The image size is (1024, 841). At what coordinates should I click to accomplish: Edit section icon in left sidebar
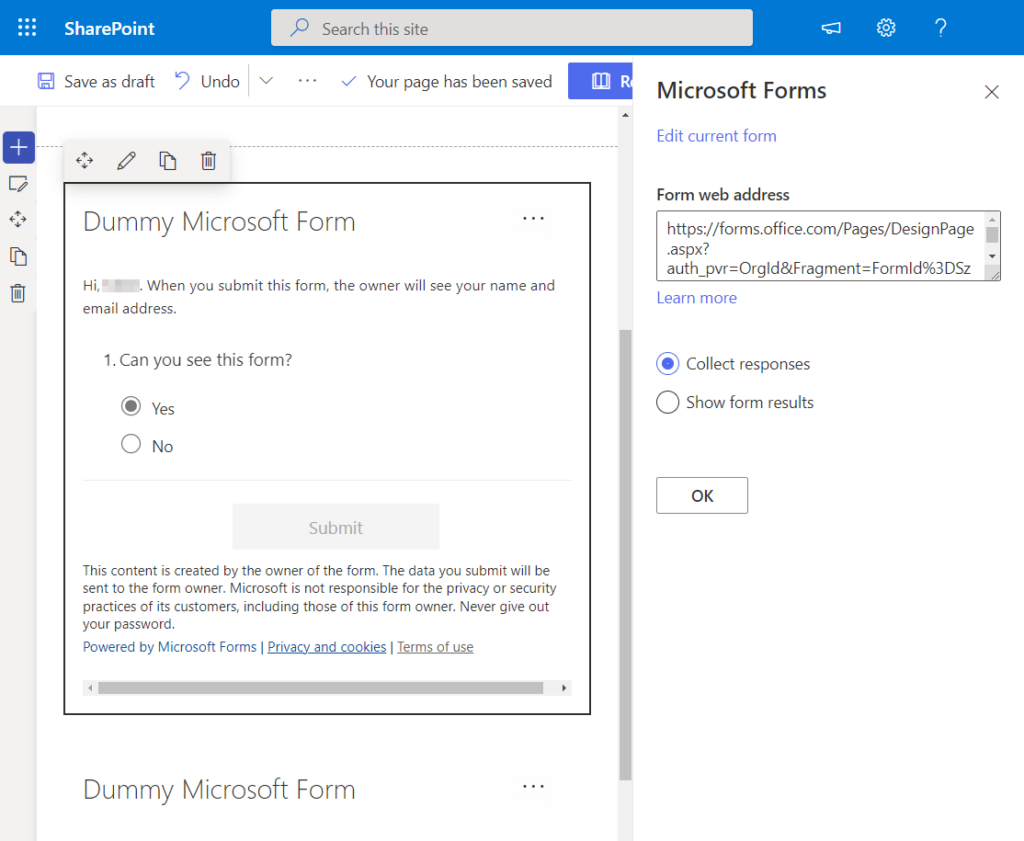(x=18, y=184)
